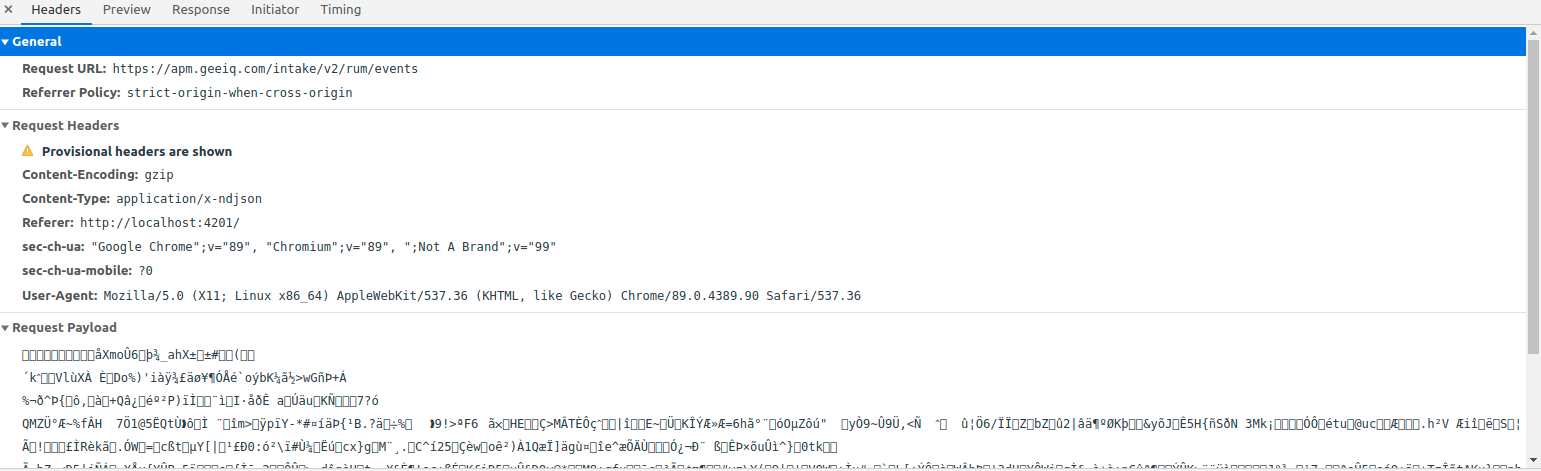Click the provisional headers warning icon

[x=28, y=151]
